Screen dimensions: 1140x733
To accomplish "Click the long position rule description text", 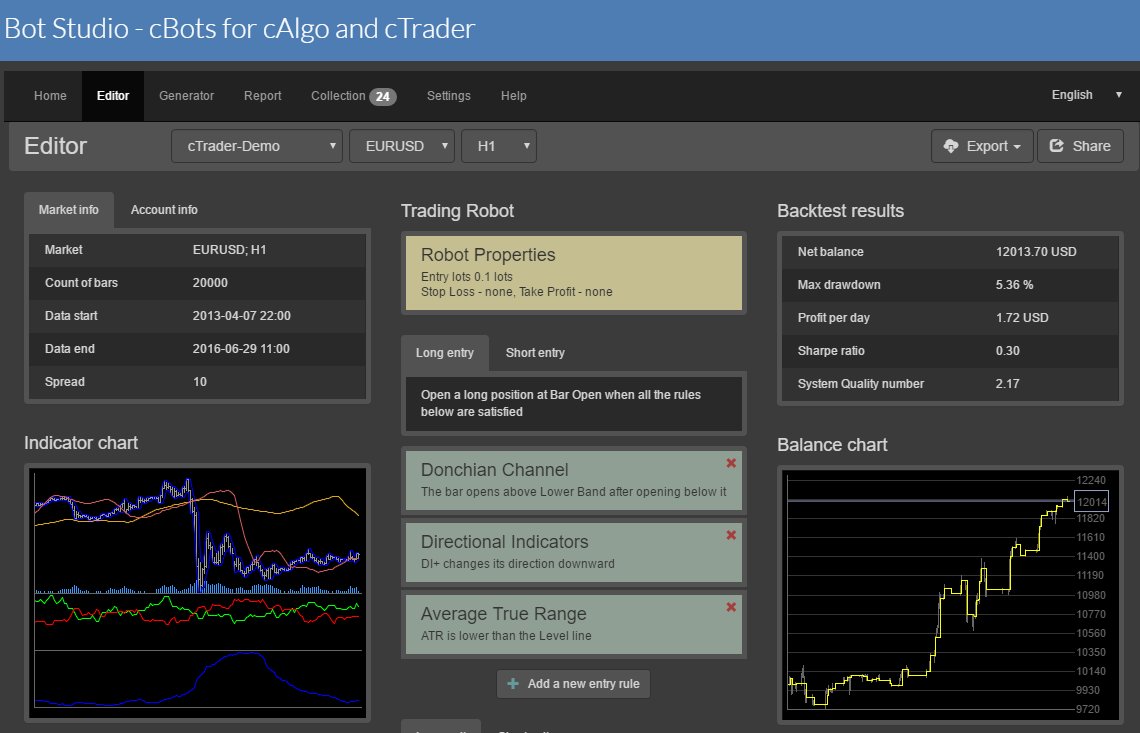I will pos(561,403).
